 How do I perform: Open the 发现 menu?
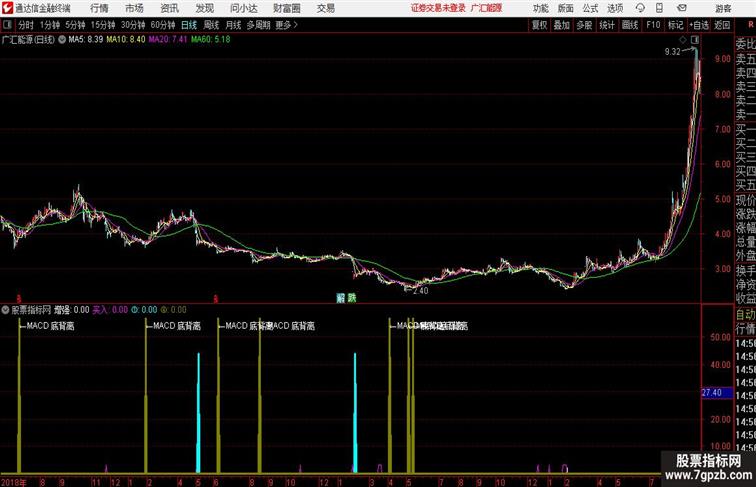204,8
